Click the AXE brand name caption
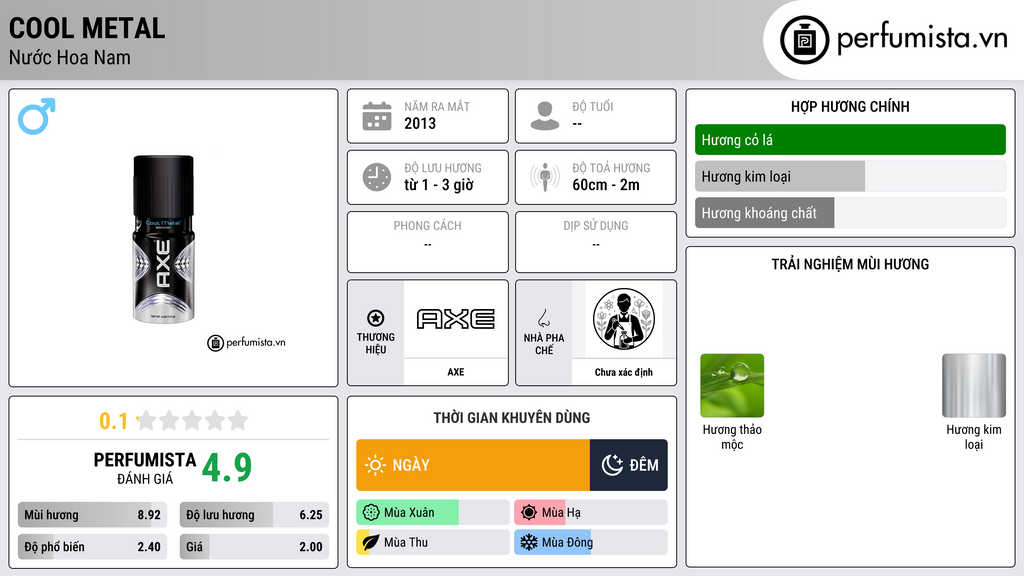Image resolution: width=1024 pixels, height=576 pixels. tap(456, 372)
